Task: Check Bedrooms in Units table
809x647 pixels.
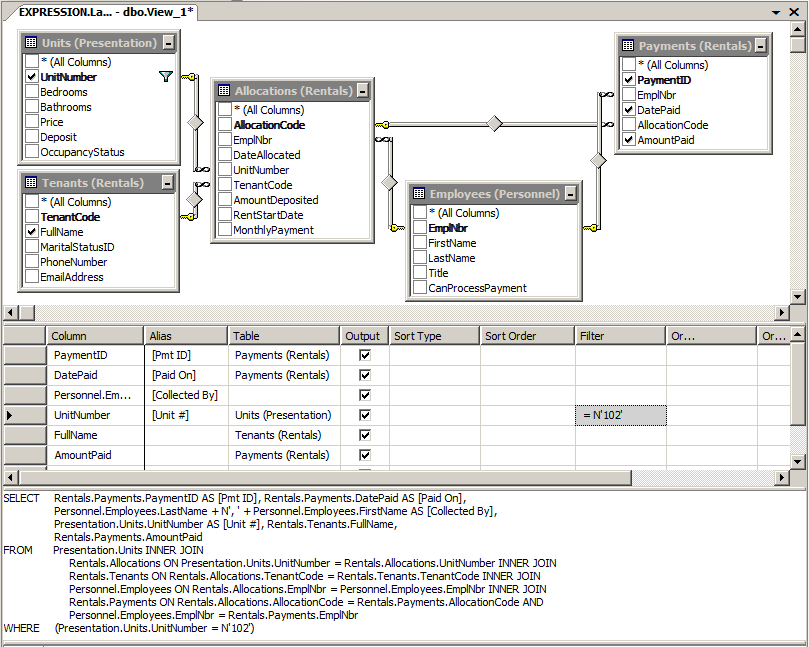Action: click(x=32, y=92)
